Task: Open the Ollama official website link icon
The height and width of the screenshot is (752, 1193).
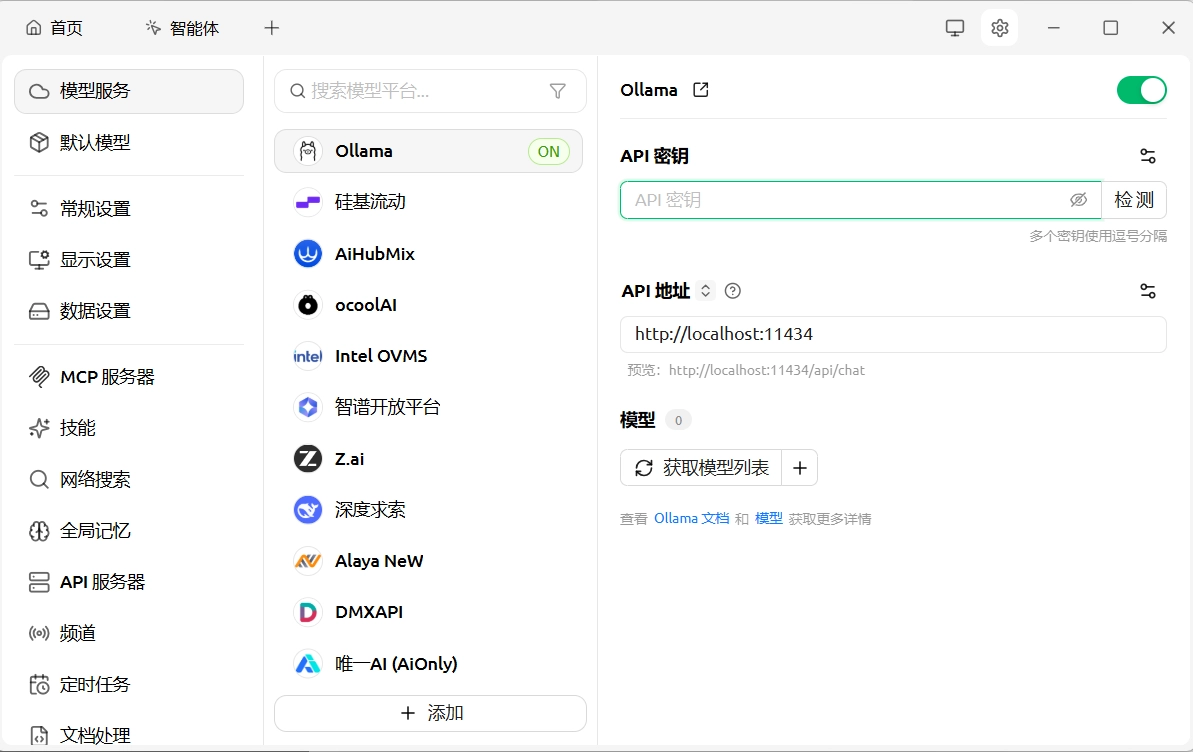Action: coord(701,90)
